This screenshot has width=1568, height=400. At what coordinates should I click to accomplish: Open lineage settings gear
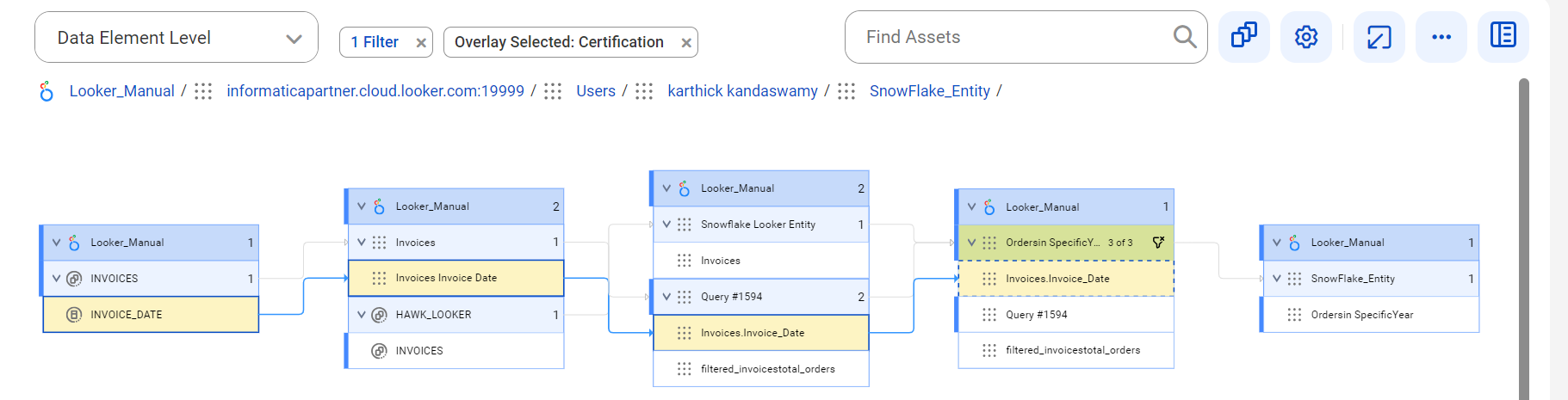click(x=1306, y=36)
